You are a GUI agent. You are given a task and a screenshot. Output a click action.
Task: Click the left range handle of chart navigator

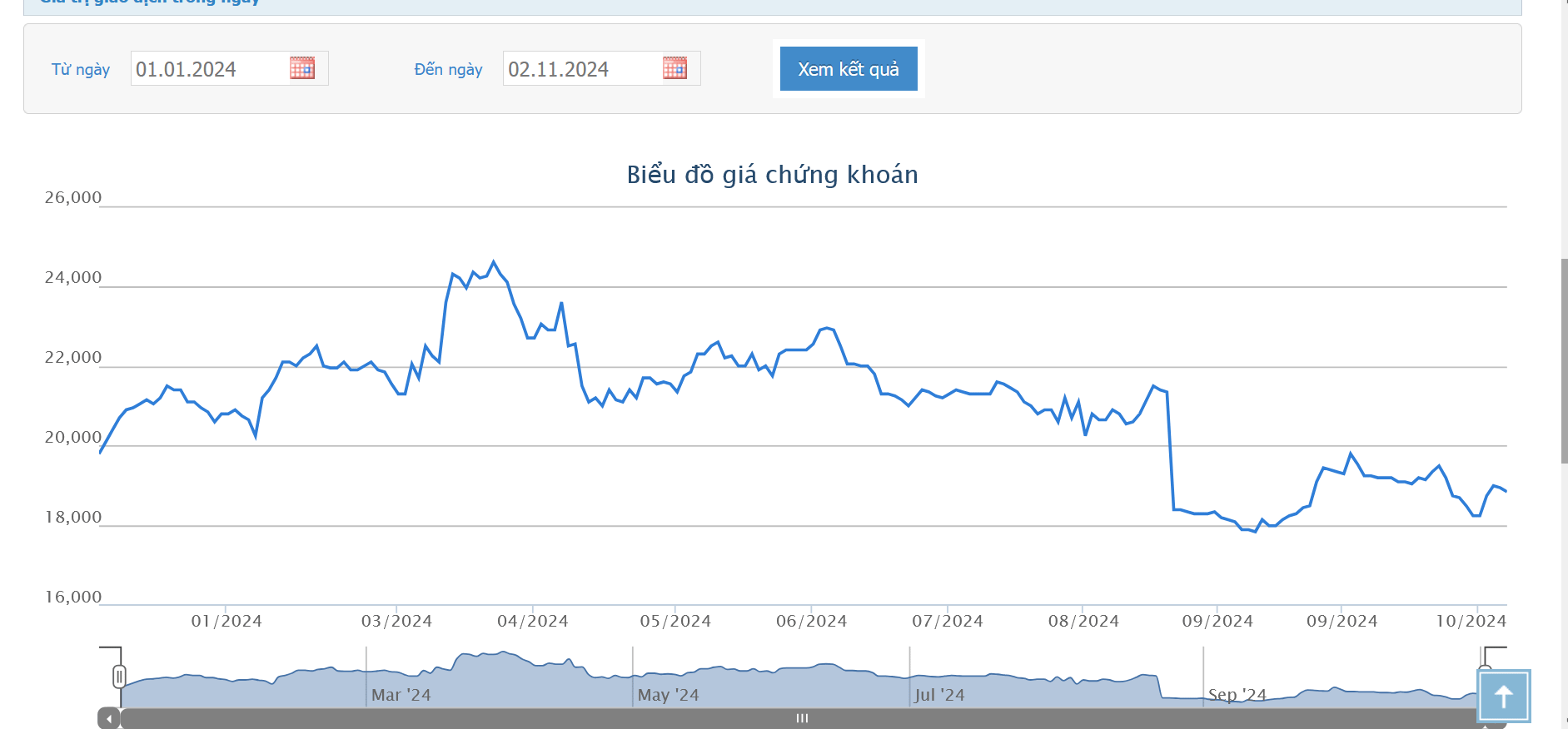pyautogui.click(x=119, y=677)
